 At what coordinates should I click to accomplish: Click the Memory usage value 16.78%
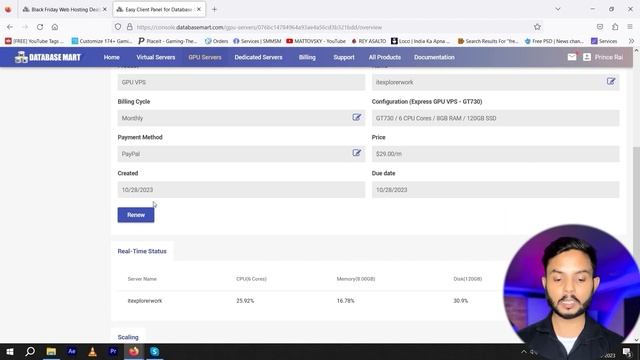345,301
